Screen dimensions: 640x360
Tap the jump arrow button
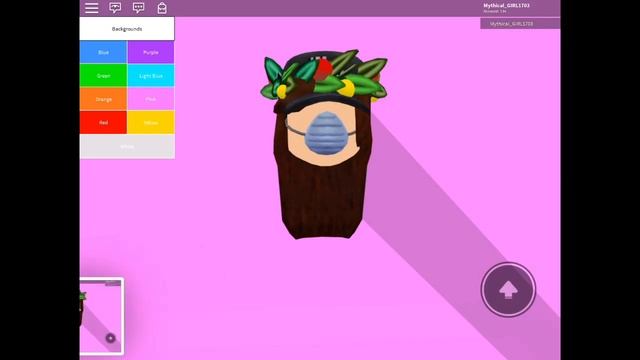(x=508, y=289)
